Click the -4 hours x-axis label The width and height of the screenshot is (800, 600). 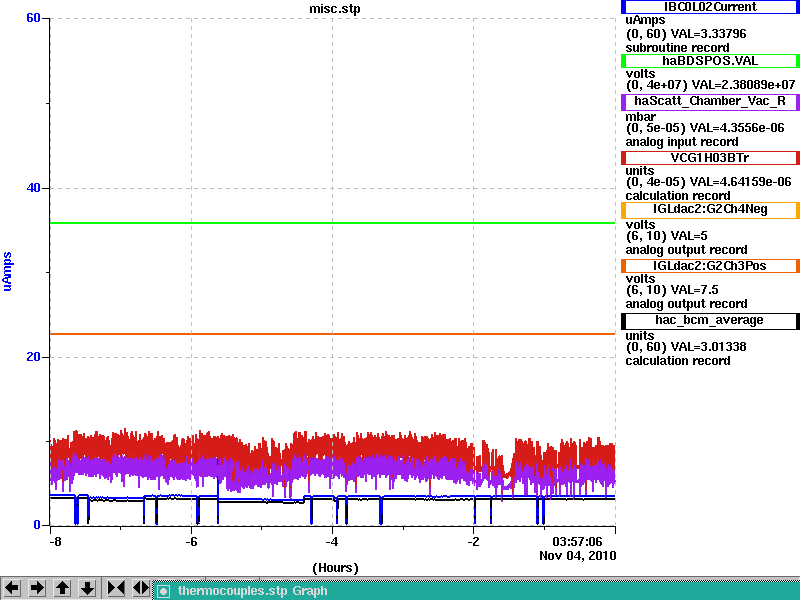[x=332, y=541]
